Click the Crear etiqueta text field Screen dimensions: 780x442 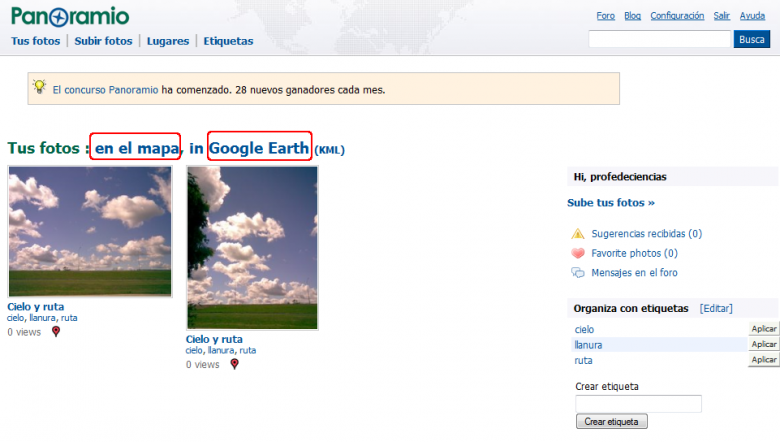[x=638, y=404]
